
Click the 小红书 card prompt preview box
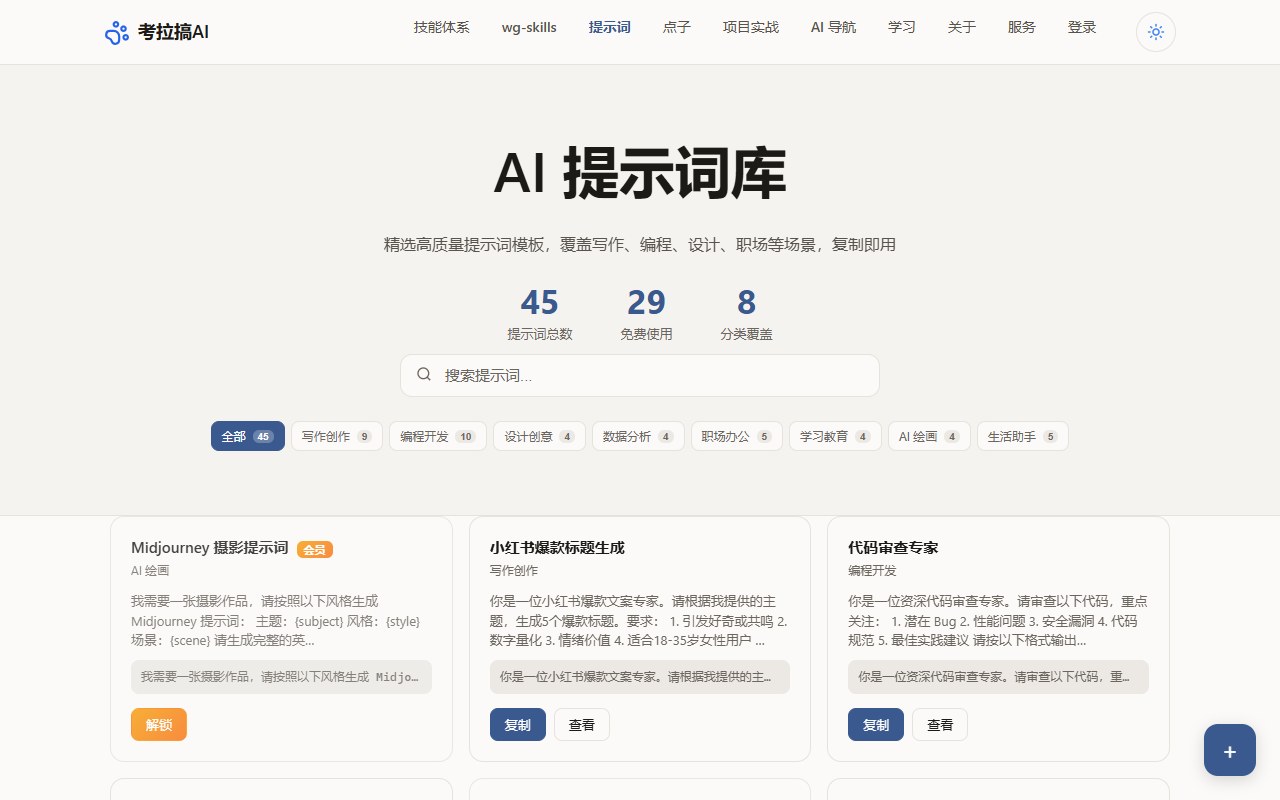[640, 677]
